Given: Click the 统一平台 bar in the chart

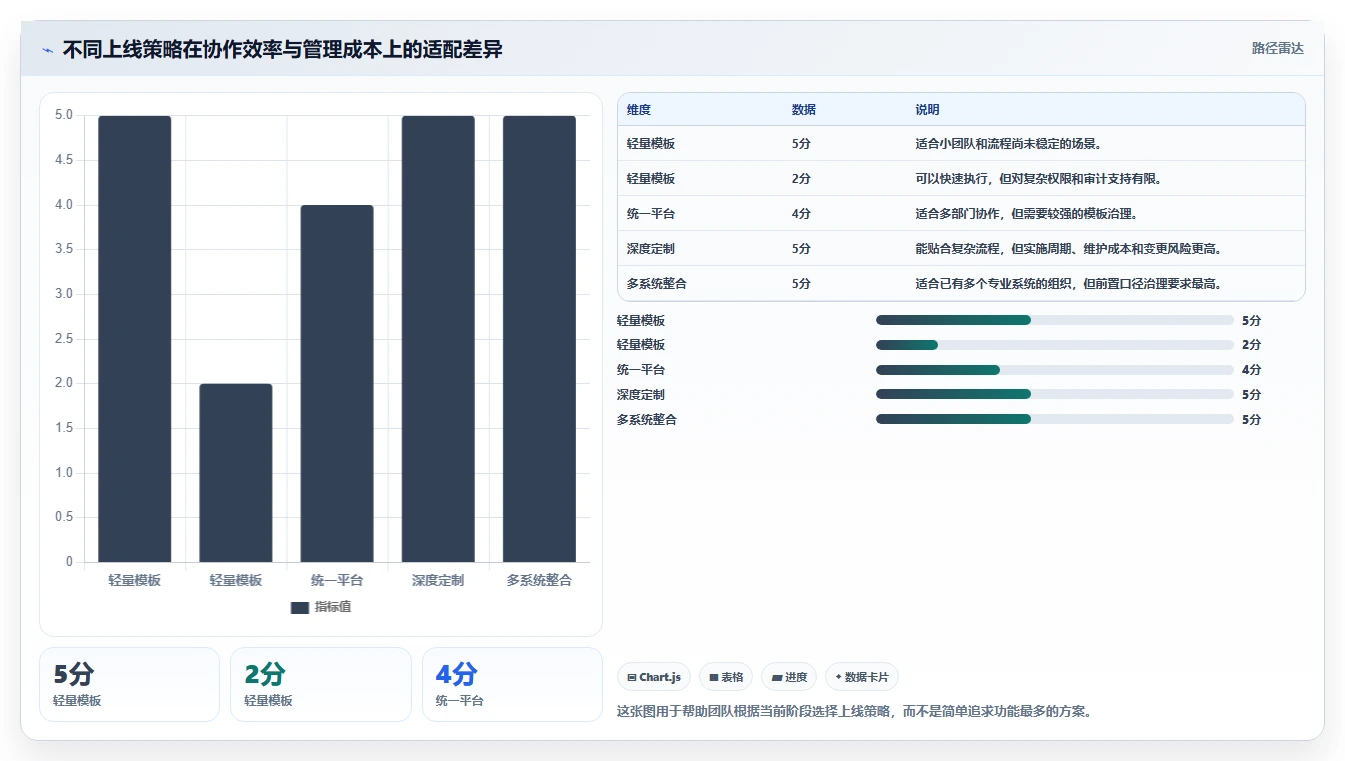Looking at the screenshot, I should 337,384.
